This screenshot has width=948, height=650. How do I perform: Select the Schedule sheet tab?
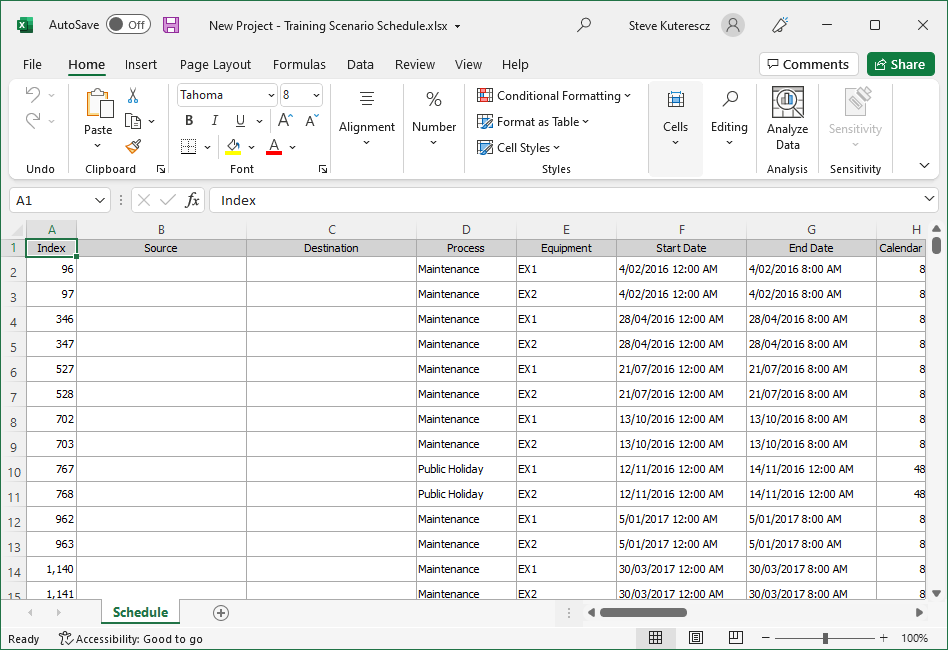click(140, 612)
